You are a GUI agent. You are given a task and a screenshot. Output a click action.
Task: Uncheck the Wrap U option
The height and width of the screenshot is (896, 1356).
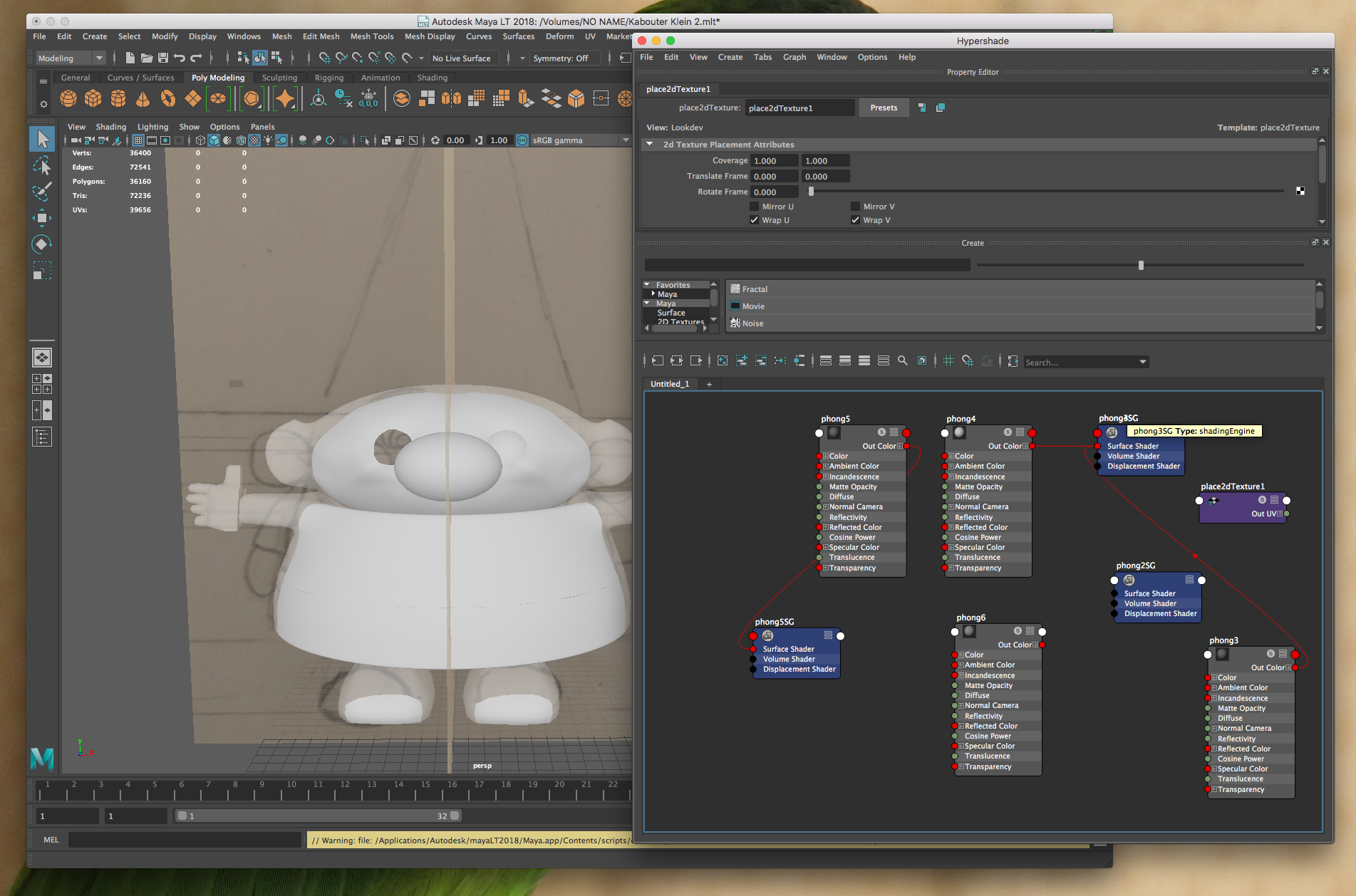point(754,220)
